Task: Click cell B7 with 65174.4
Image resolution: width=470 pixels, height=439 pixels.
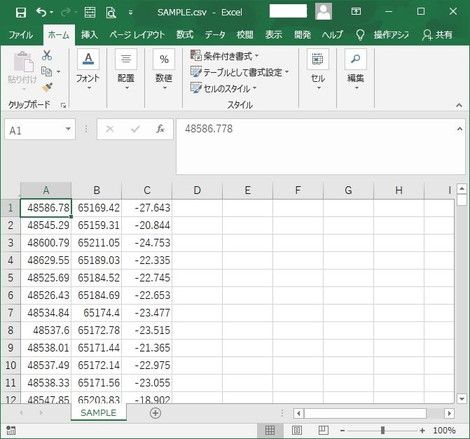Action: tap(96, 313)
